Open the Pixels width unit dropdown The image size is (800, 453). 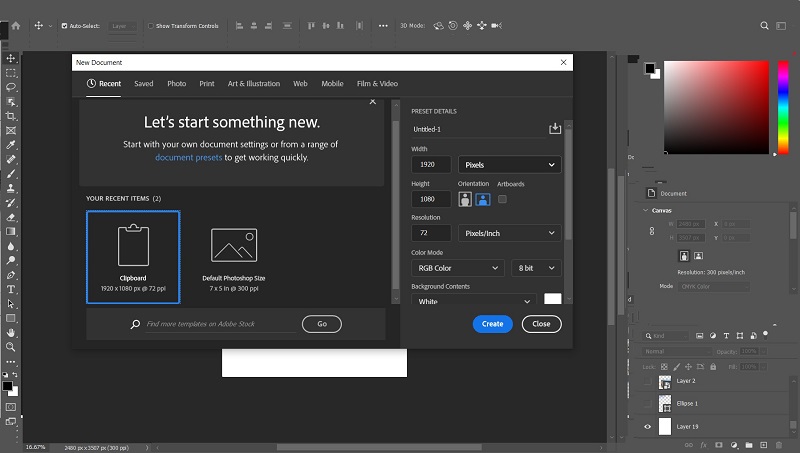509,165
